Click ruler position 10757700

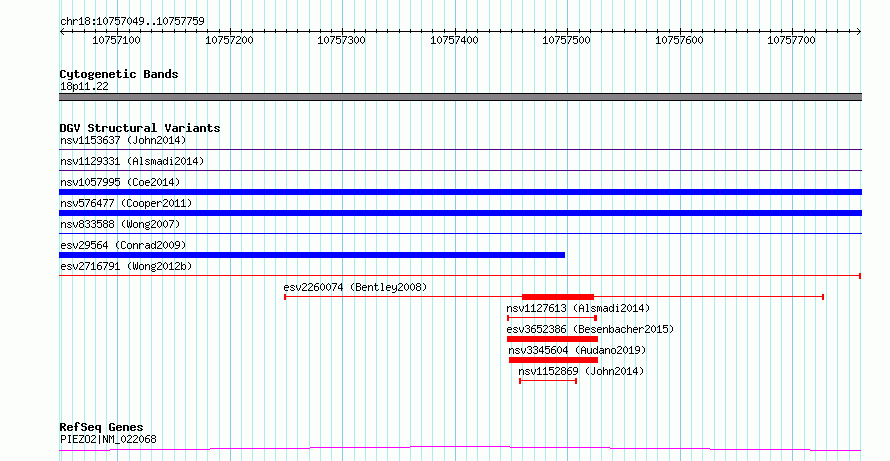(x=791, y=40)
